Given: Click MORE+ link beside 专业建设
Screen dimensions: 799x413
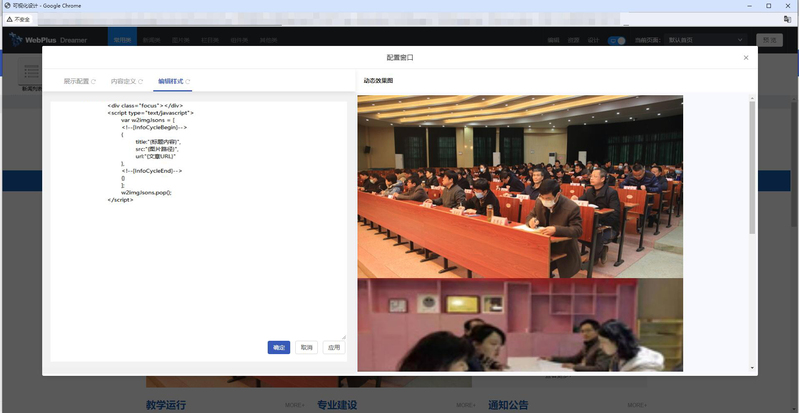Looking at the screenshot, I should pyautogui.click(x=466, y=405).
